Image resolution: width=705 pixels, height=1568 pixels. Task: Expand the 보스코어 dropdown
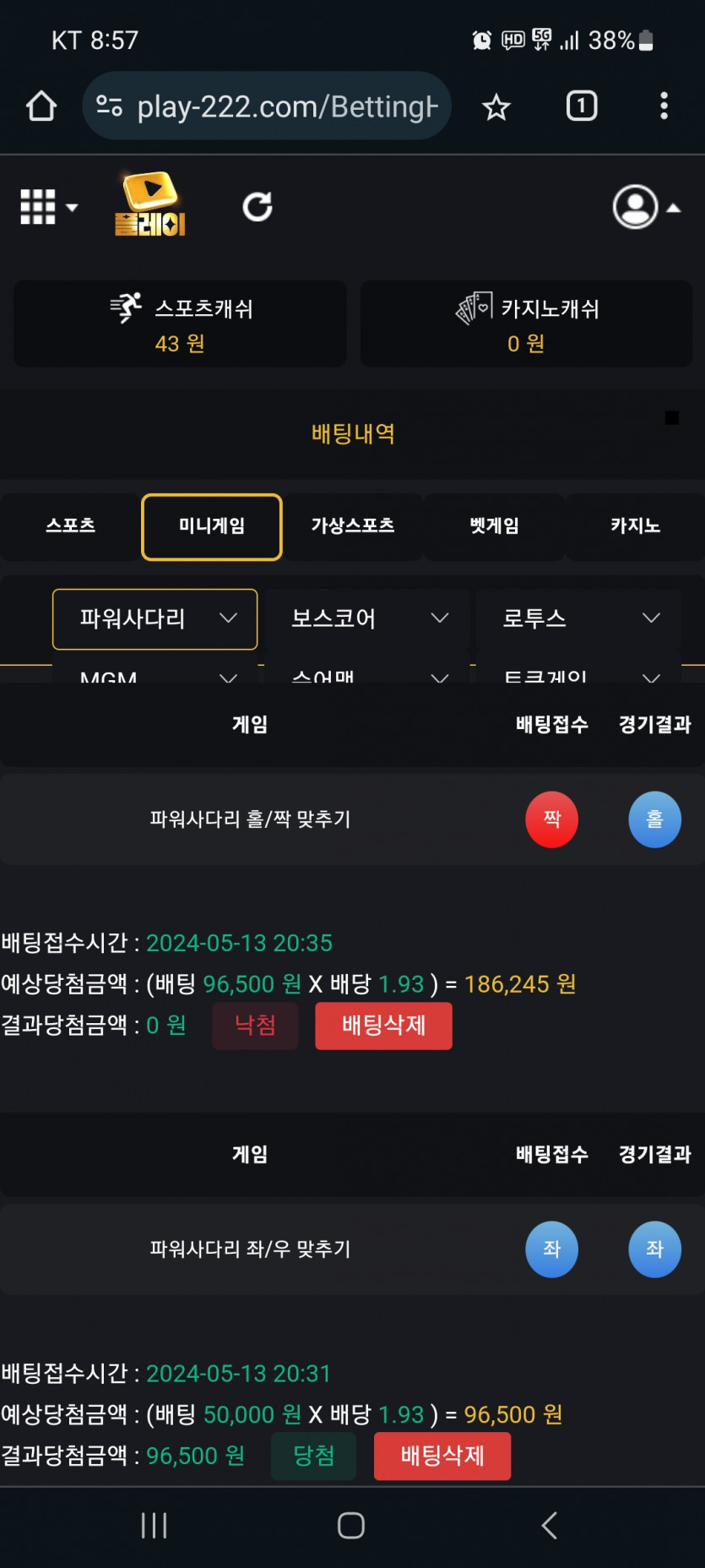[x=367, y=619]
